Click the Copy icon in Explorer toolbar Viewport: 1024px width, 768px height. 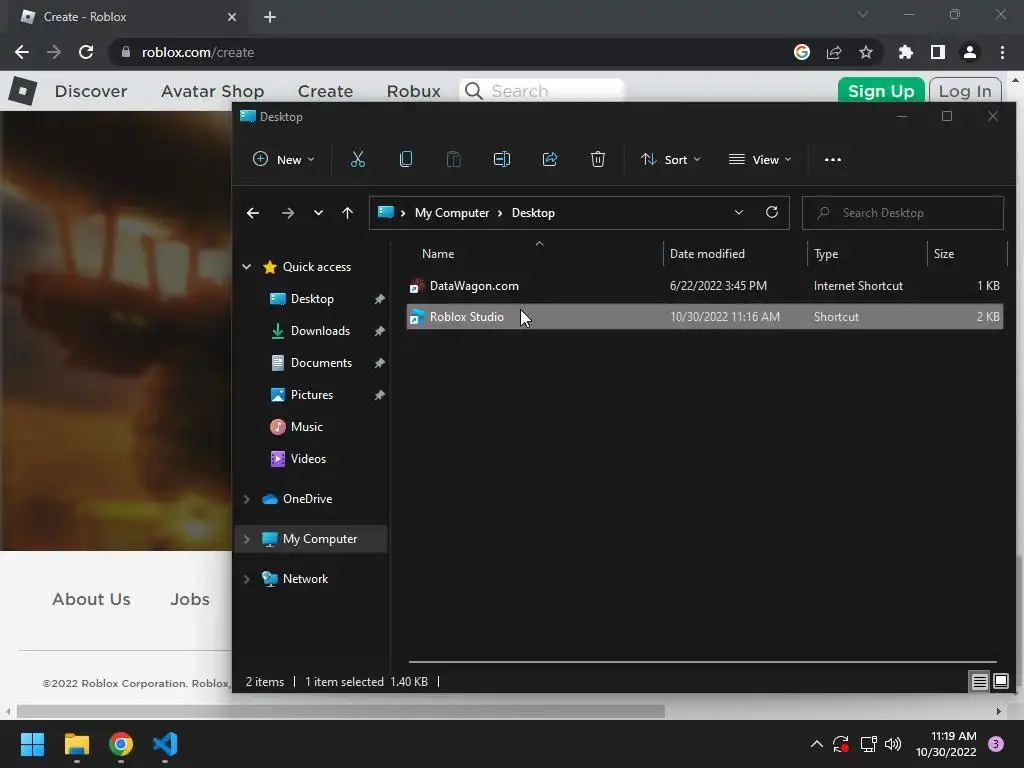pyautogui.click(x=406, y=159)
